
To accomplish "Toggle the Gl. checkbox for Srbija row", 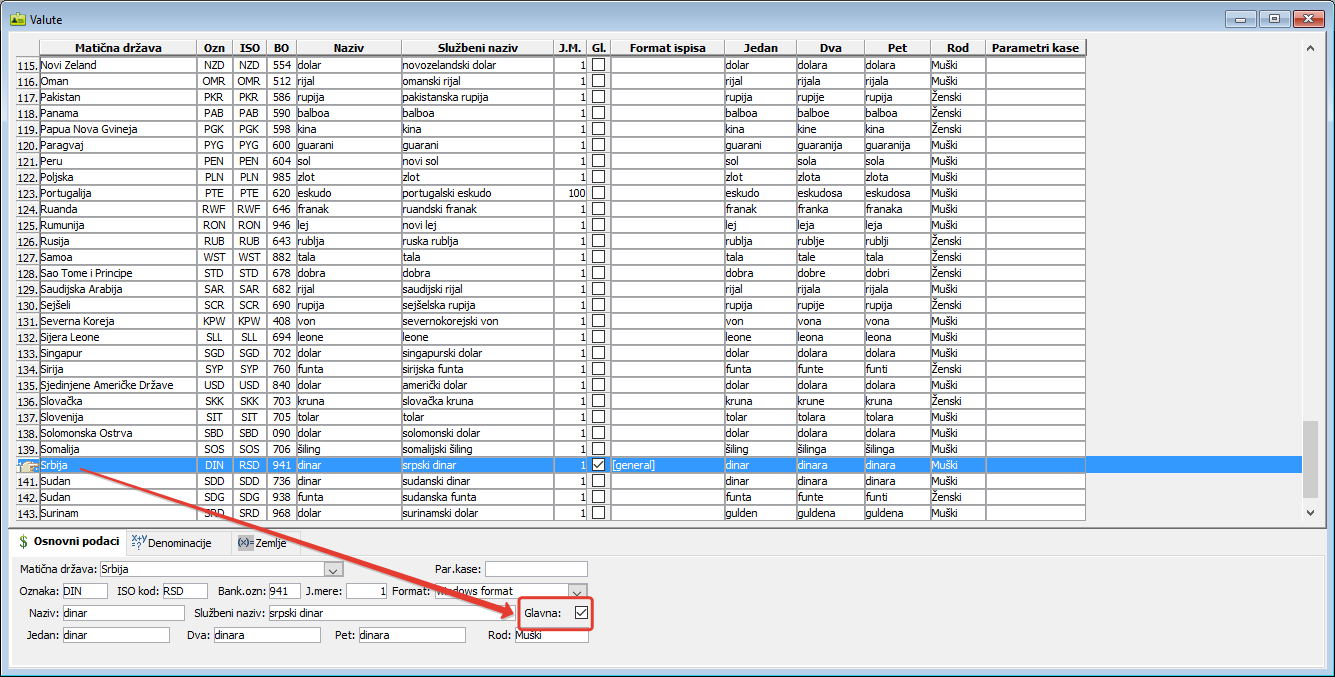I will [598, 465].
